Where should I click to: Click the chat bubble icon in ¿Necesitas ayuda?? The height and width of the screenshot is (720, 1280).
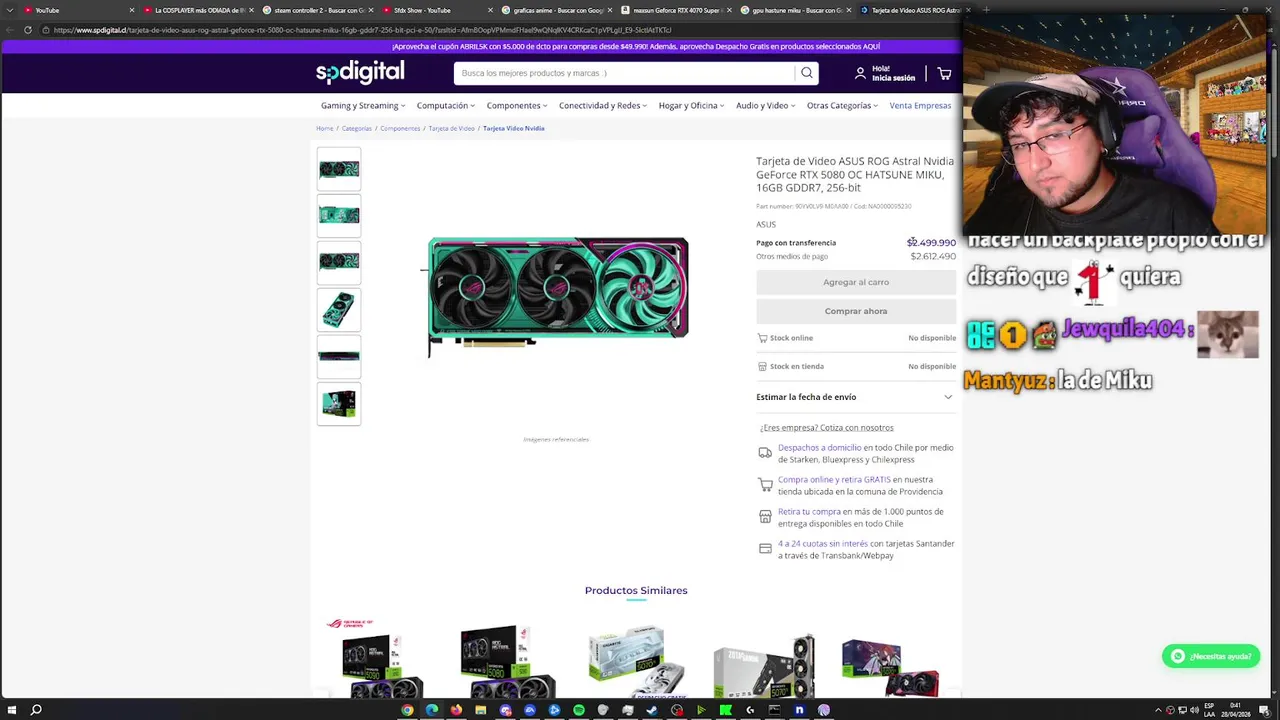click(x=1178, y=656)
